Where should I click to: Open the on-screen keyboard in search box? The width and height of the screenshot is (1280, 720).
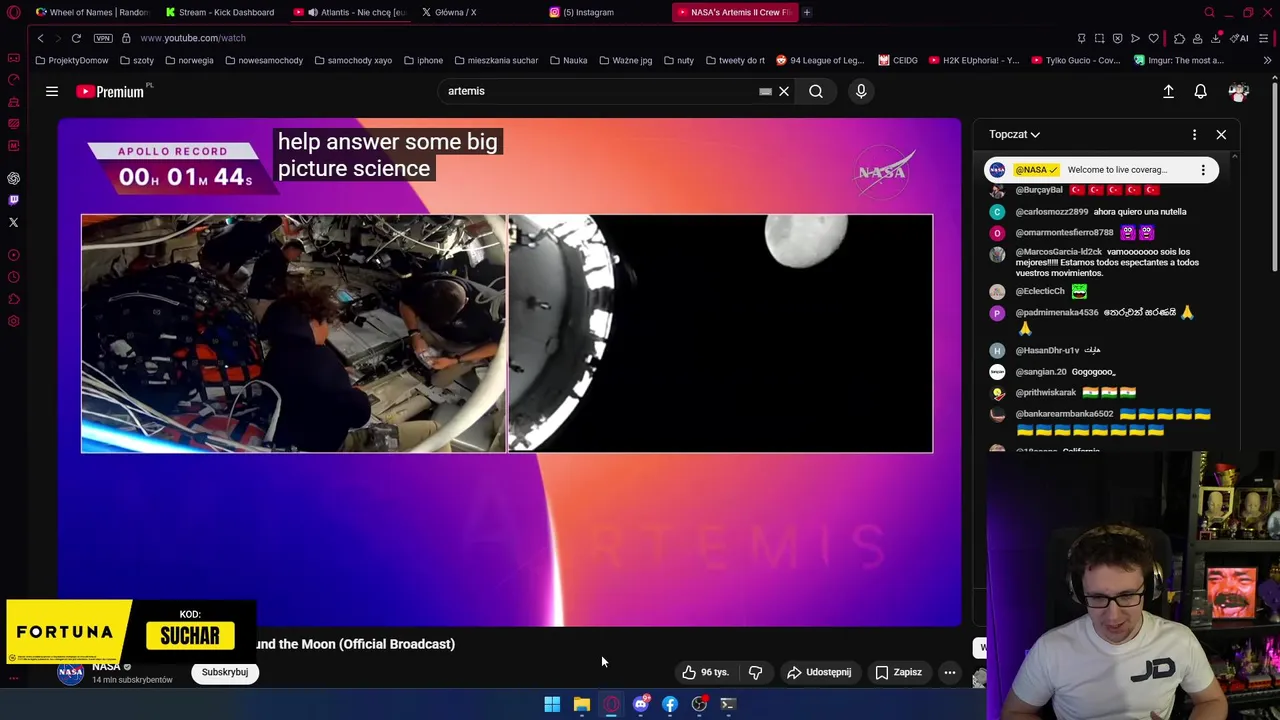(765, 91)
